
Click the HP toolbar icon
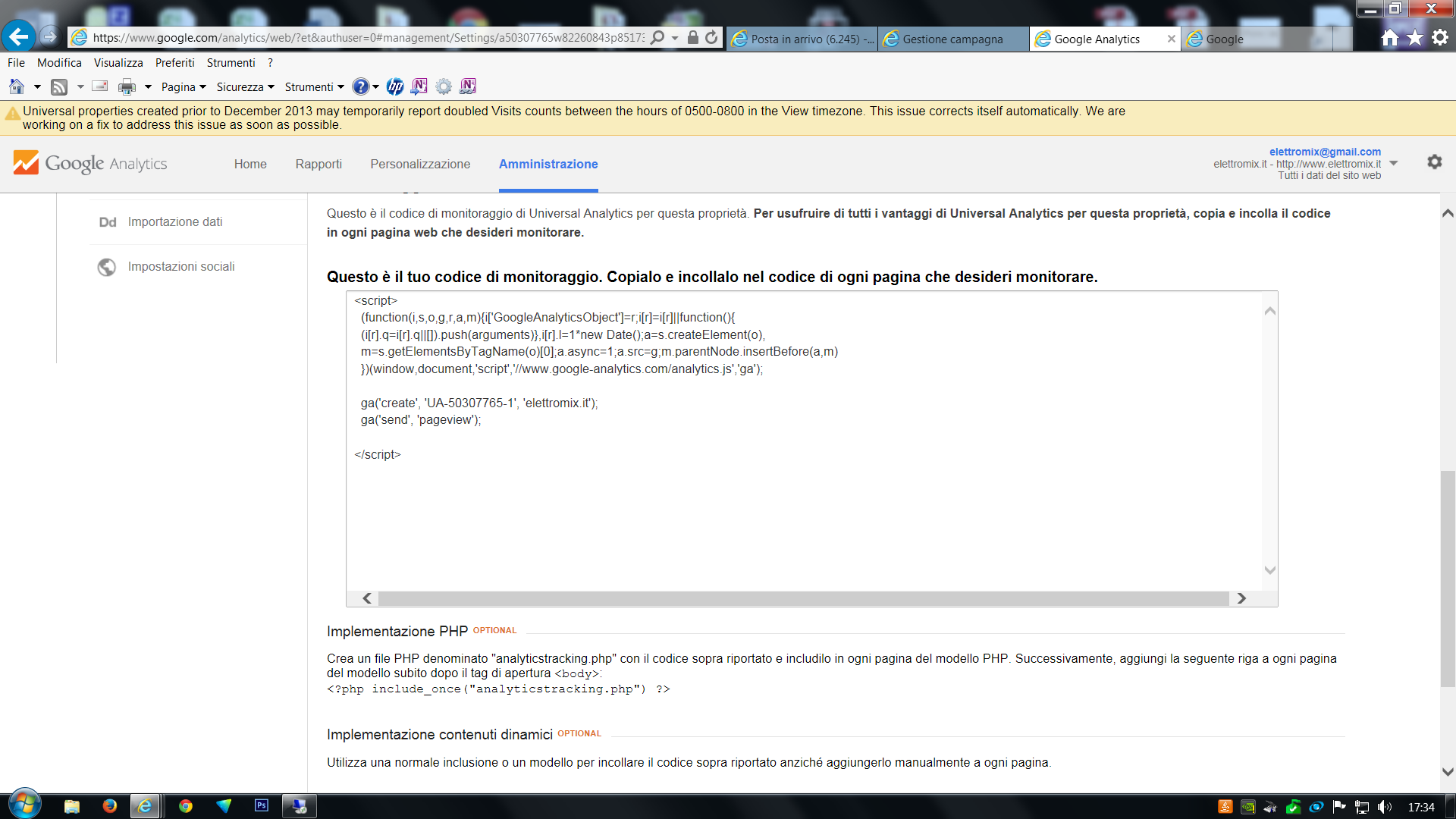[394, 86]
